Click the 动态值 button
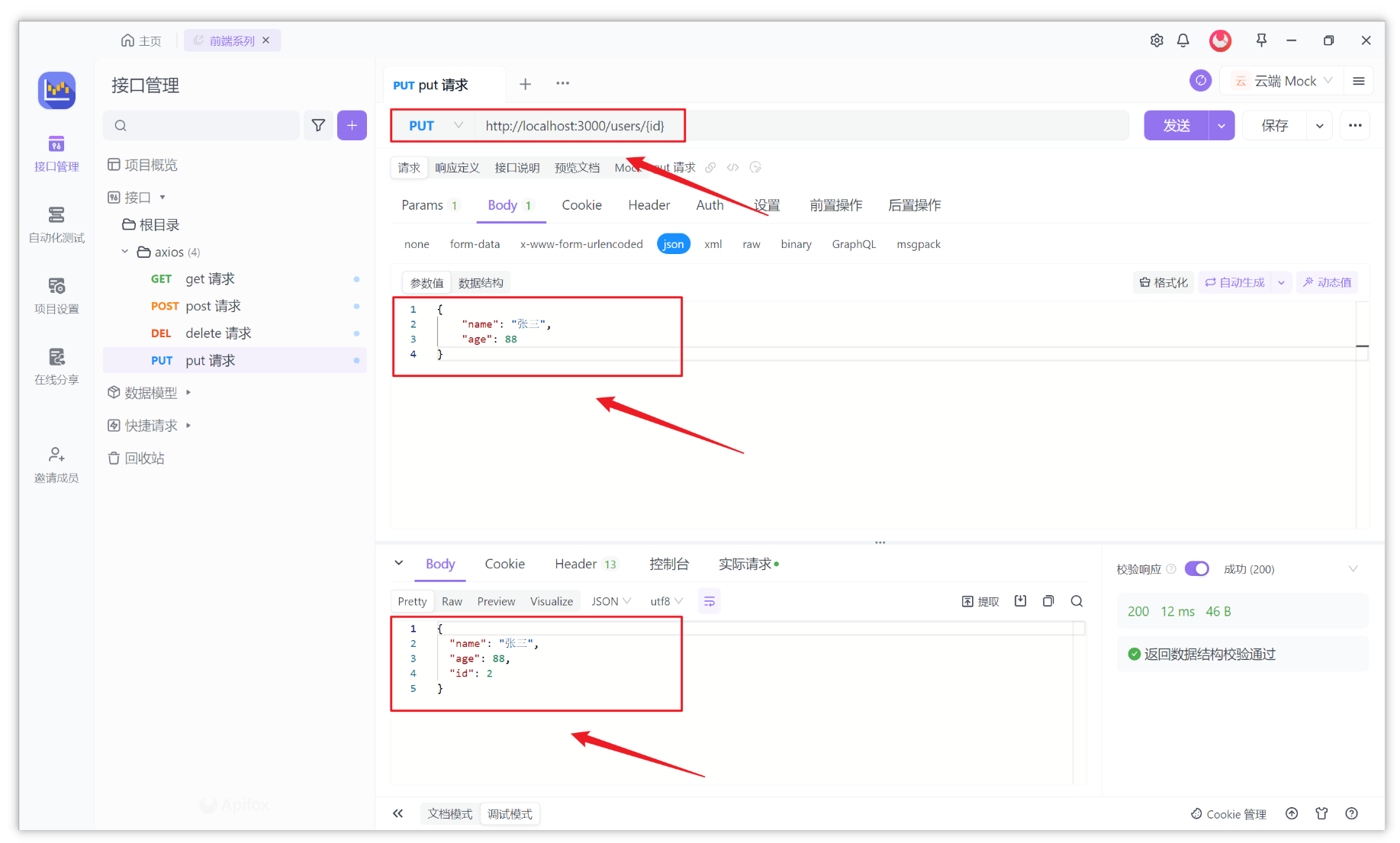 tap(1327, 282)
